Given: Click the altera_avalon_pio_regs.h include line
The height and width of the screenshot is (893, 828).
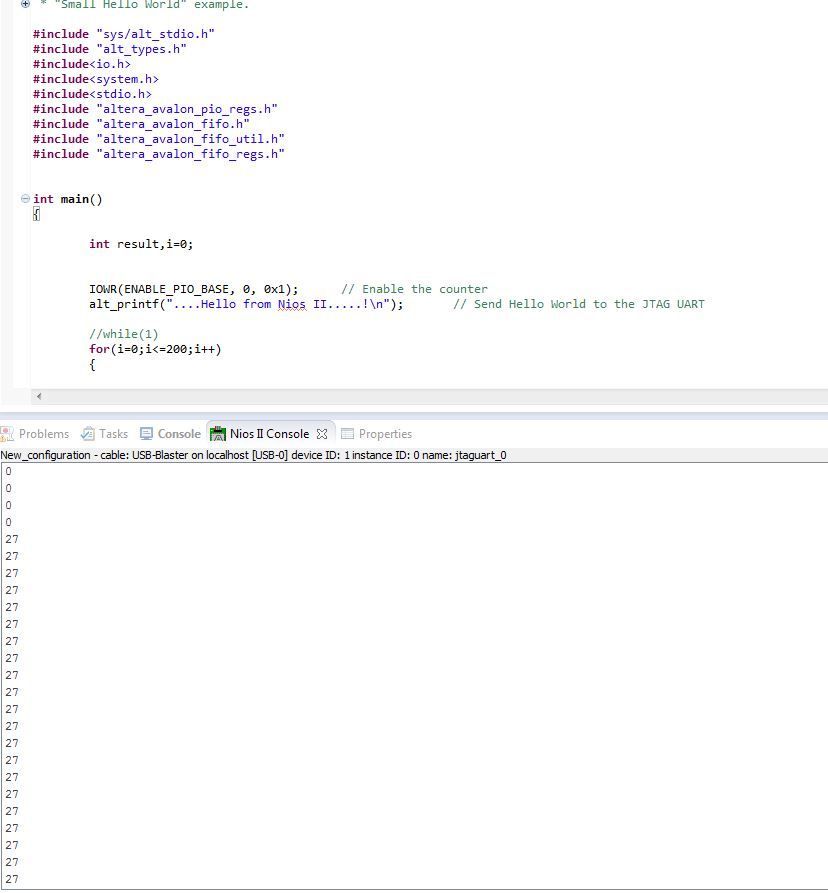Looking at the screenshot, I should tap(155, 109).
